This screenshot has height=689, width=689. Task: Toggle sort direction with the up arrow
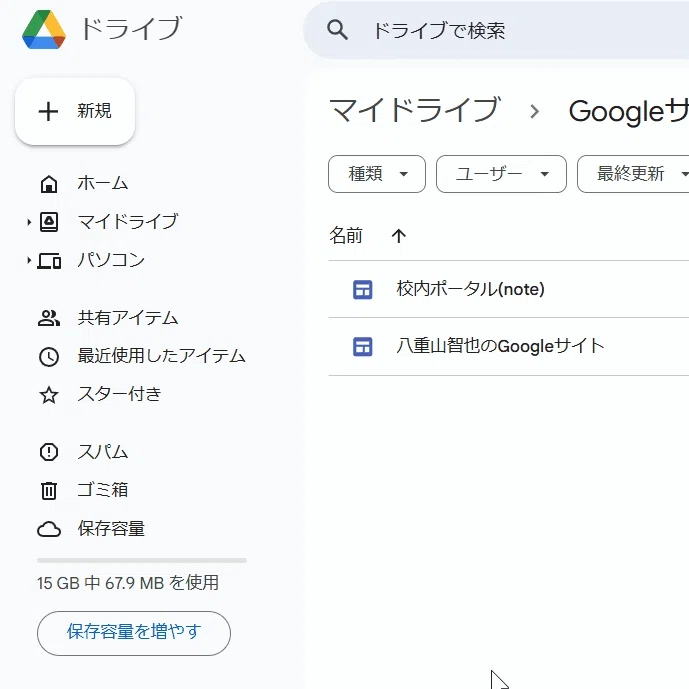(x=399, y=236)
